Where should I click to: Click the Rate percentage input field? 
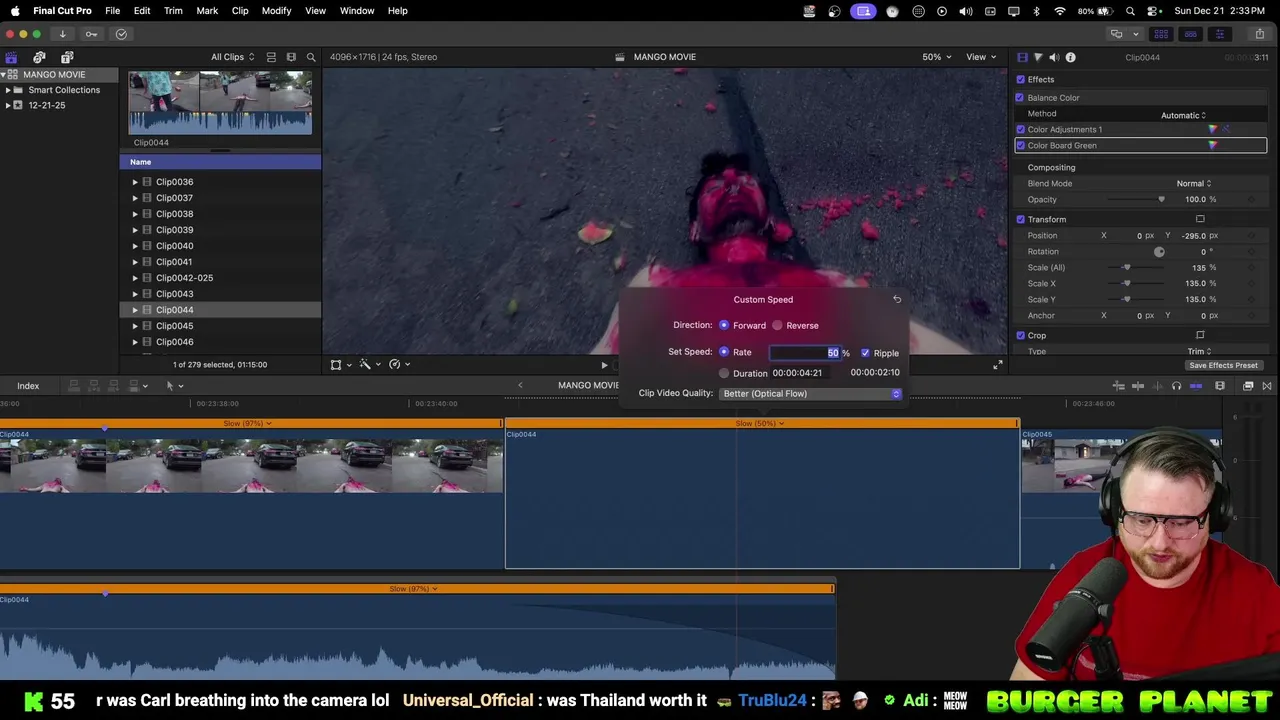tap(804, 353)
